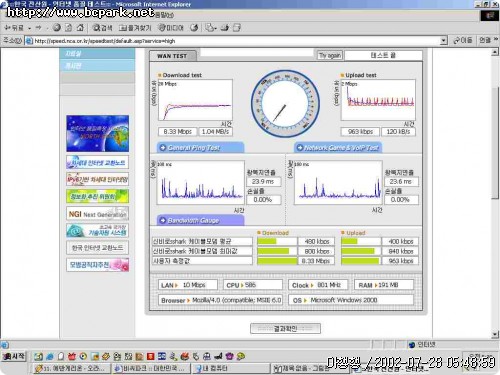Click the 정보화 추진 위원회 green banner
This screenshot has height=375, width=500.
click(x=97, y=196)
